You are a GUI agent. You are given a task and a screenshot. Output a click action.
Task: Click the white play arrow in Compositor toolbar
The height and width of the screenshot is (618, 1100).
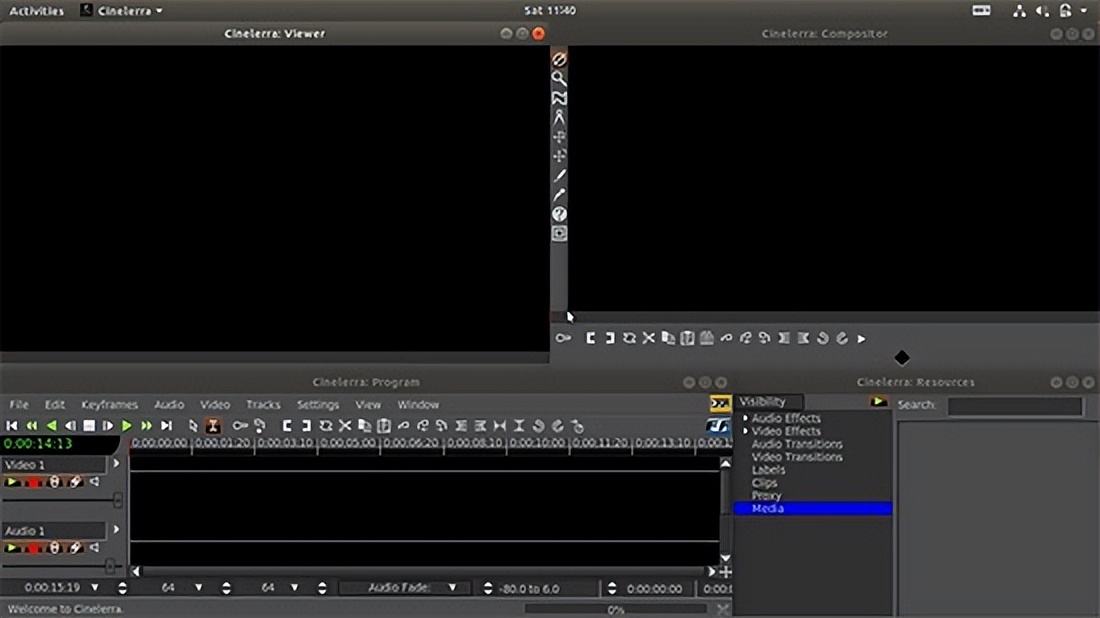[x=861, y=339]
